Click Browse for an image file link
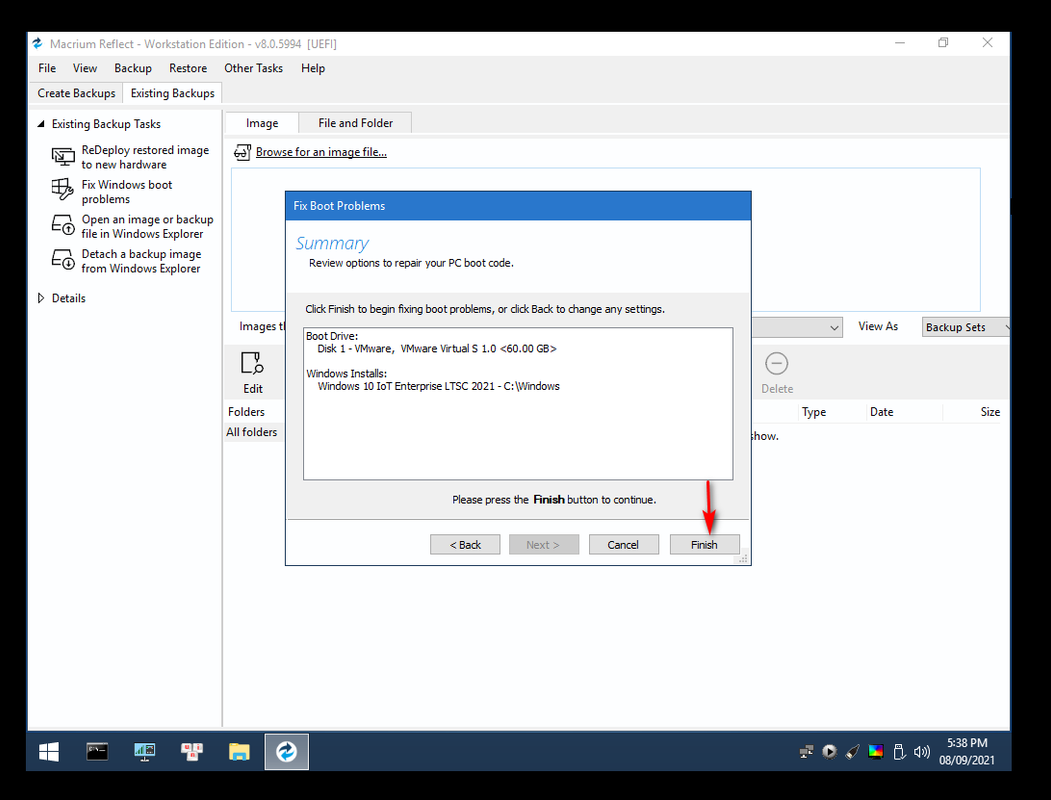The width and height of the screenshot is (1051, 800). tap(321, 152)
